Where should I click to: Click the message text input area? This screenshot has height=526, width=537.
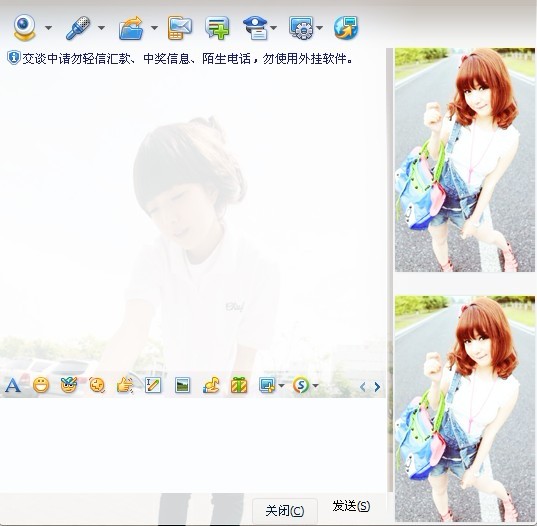coord(193,444)
